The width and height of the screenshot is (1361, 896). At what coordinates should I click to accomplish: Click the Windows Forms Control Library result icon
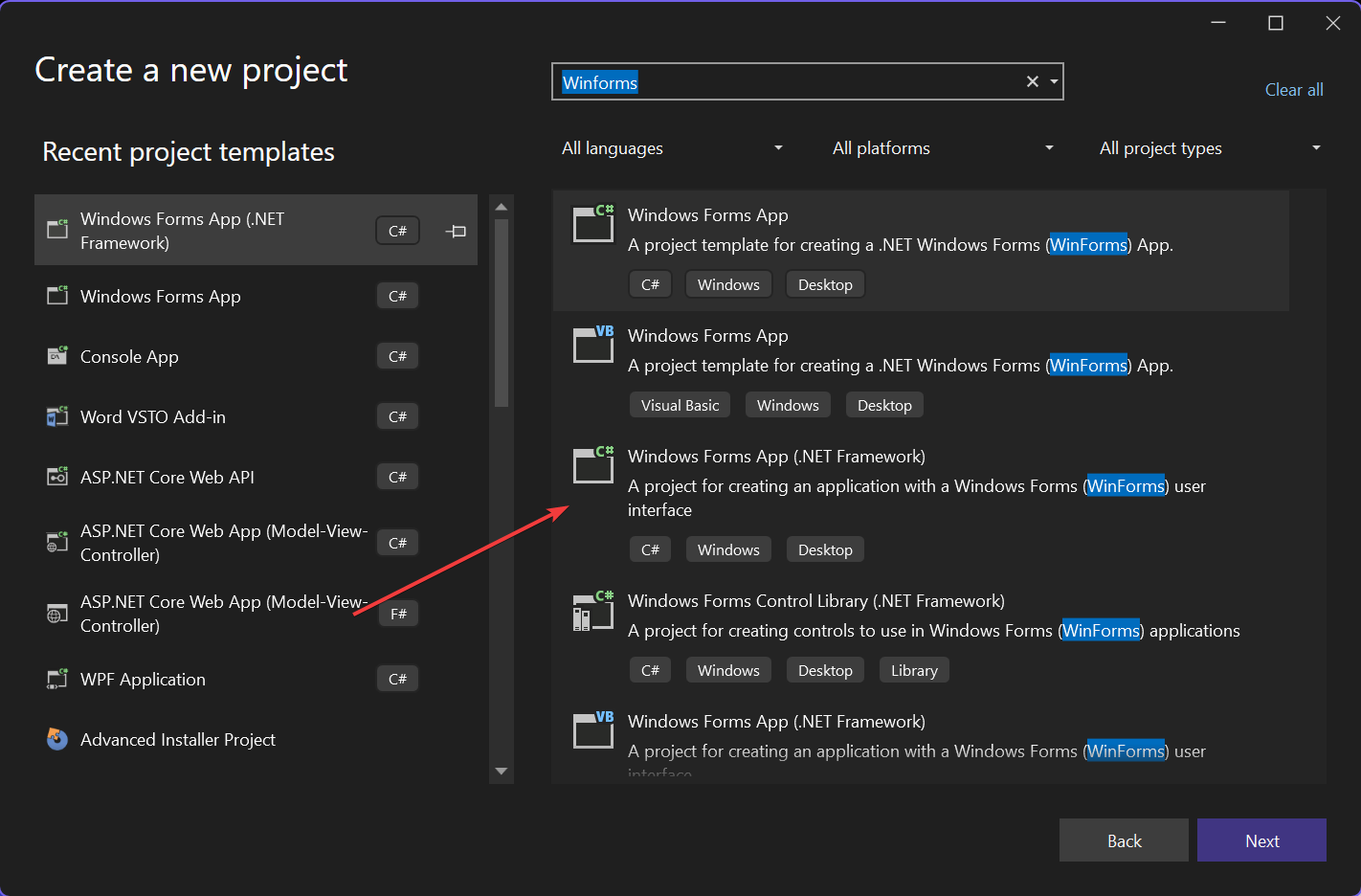(593, 611)
